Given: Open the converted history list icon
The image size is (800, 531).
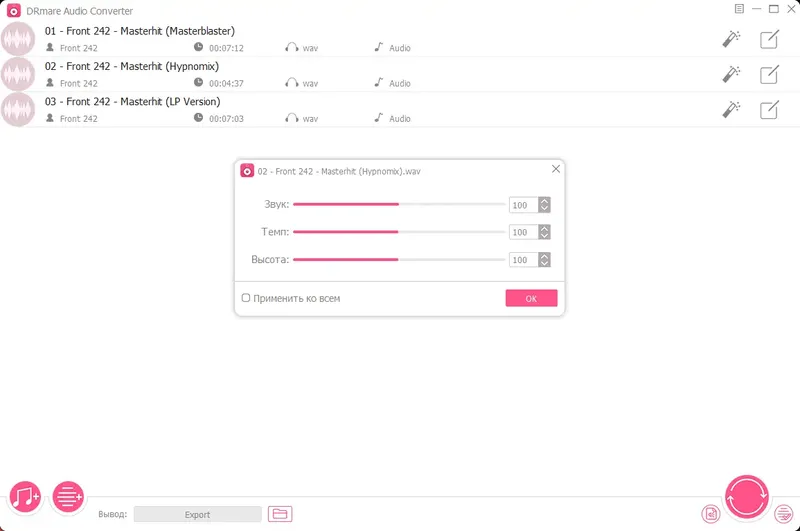Looking at the screenshot, I should click(784, 514).
